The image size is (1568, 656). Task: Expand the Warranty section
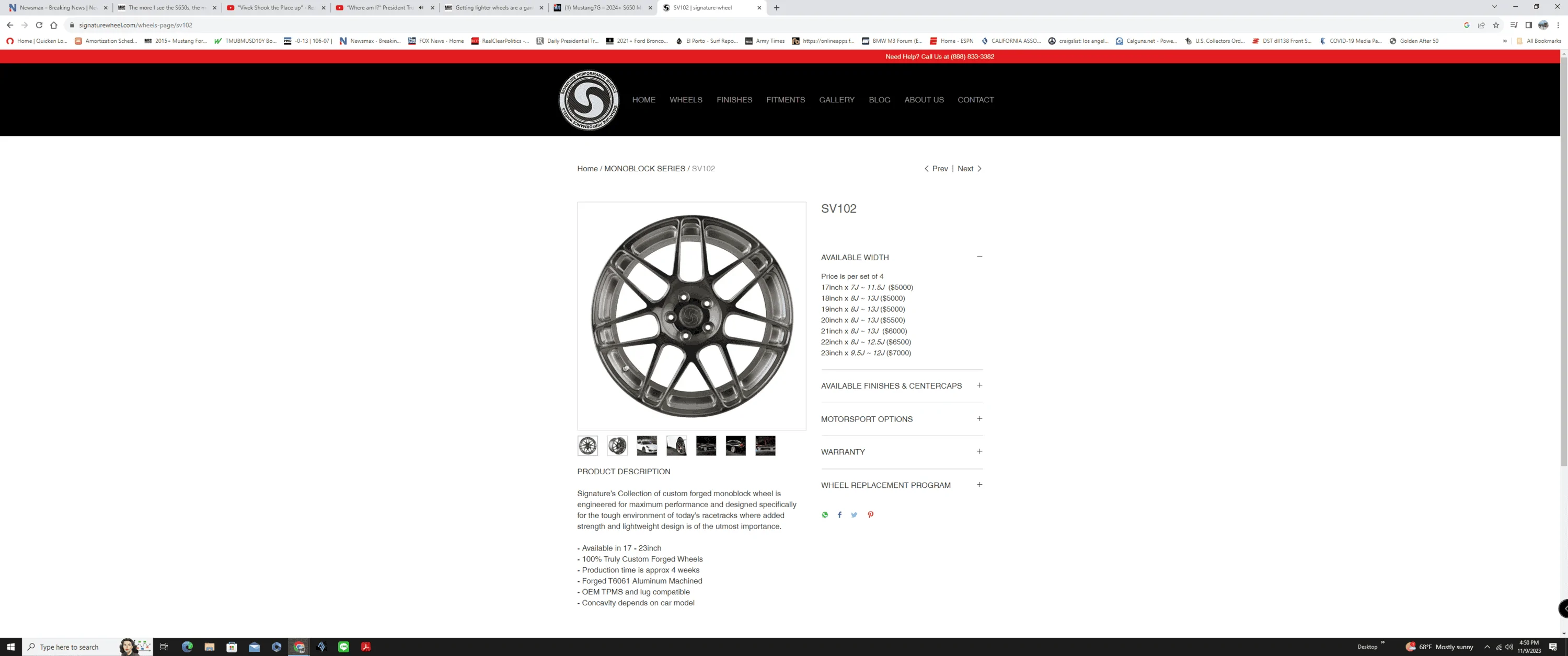[979, 452]
